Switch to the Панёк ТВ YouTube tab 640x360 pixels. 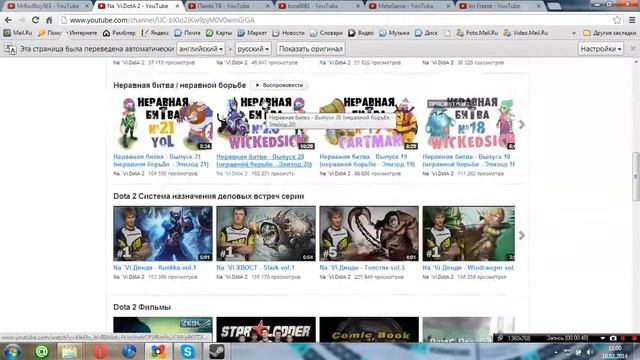pos(229,6)
